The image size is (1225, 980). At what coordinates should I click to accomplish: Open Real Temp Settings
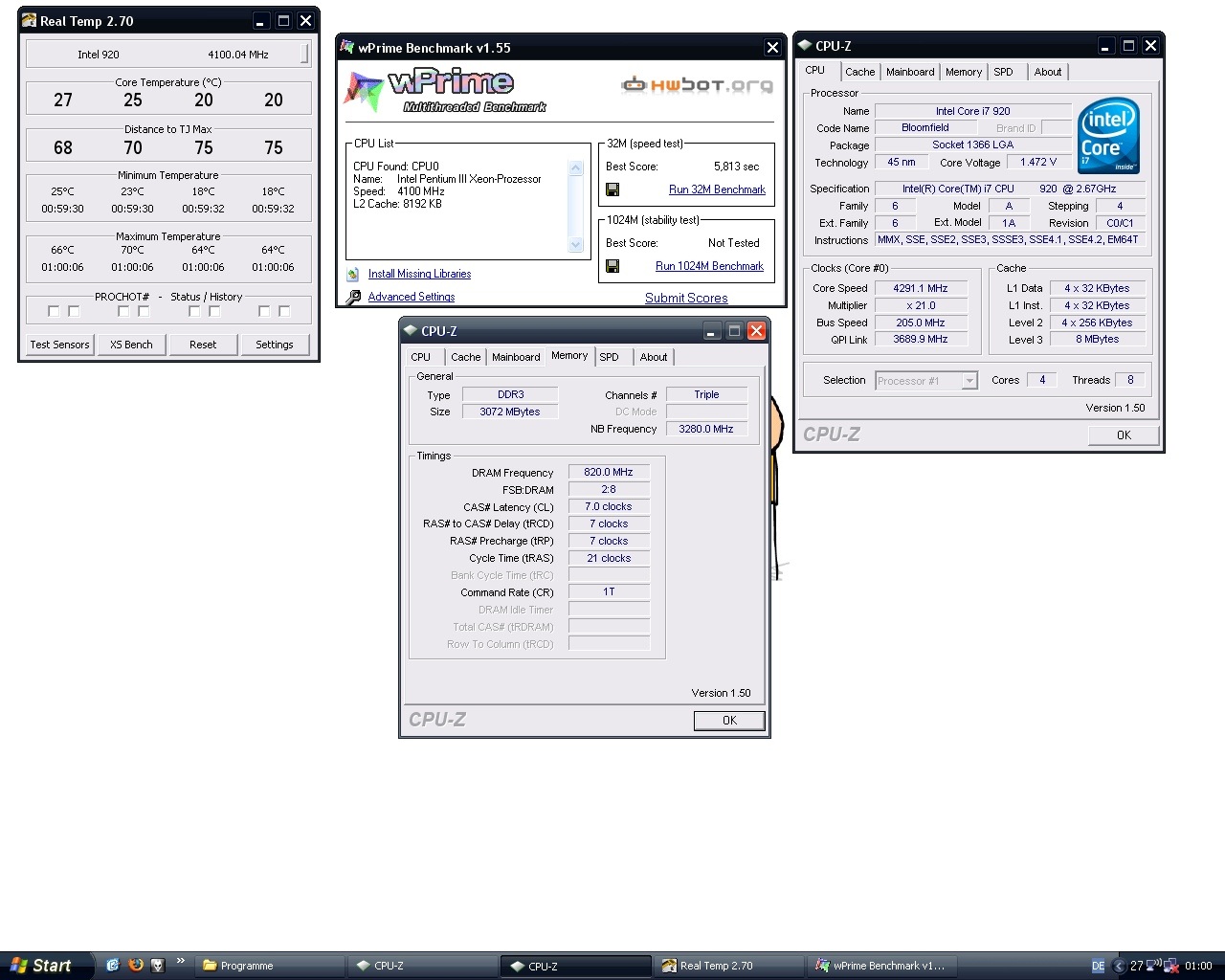tap(275, 345)
